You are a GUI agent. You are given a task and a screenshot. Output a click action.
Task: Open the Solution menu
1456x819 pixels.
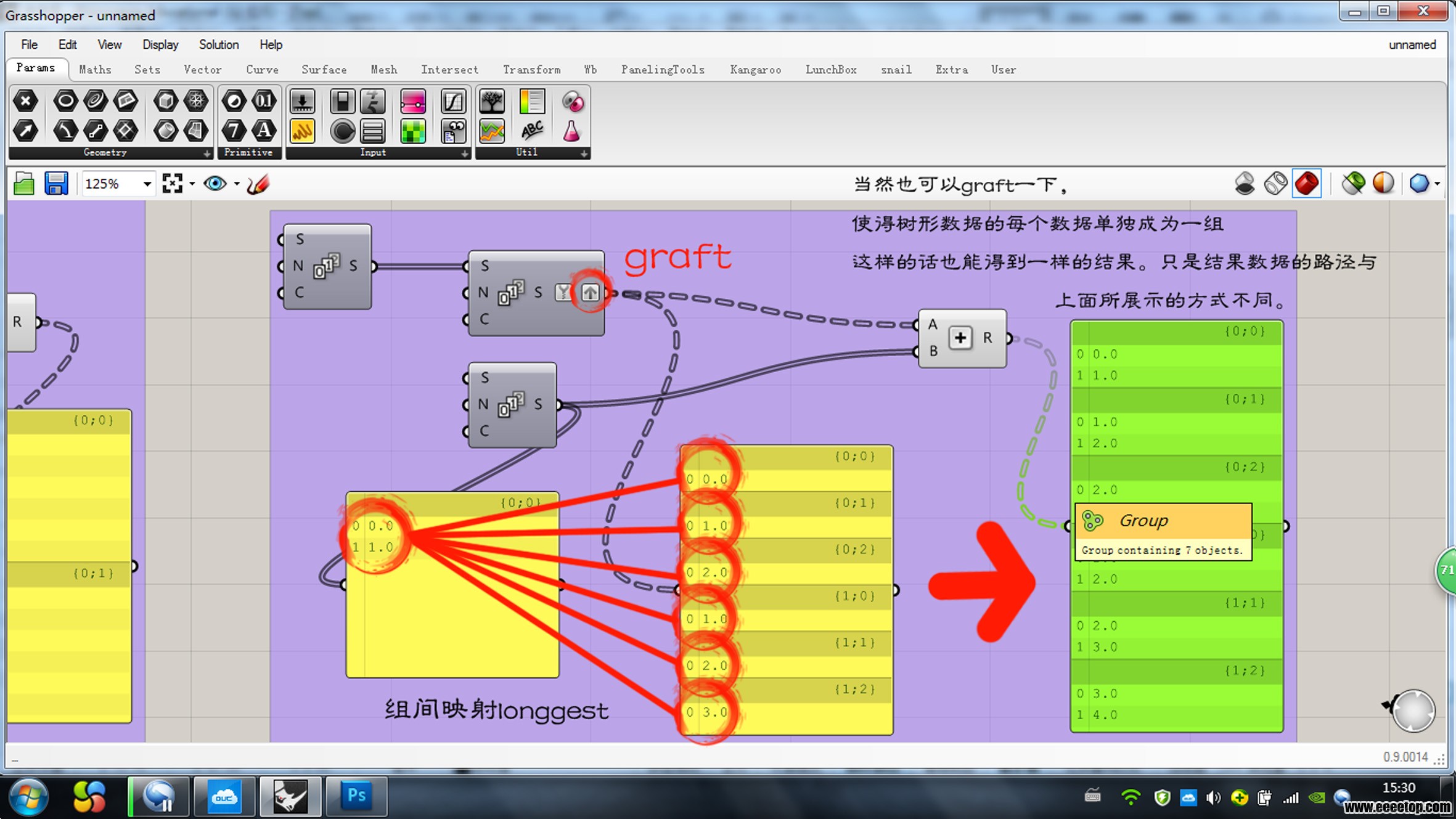click(219, 45)
